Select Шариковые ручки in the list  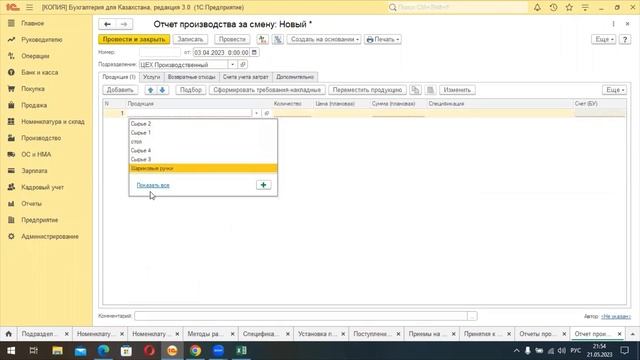pyautogui.click(x=203, y=168)
